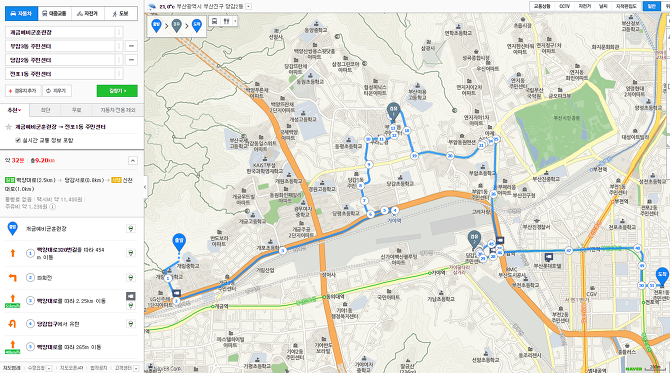The image size is (670, 373).
Task: Open 법적공지 footer link
Action: coord(98,368)
